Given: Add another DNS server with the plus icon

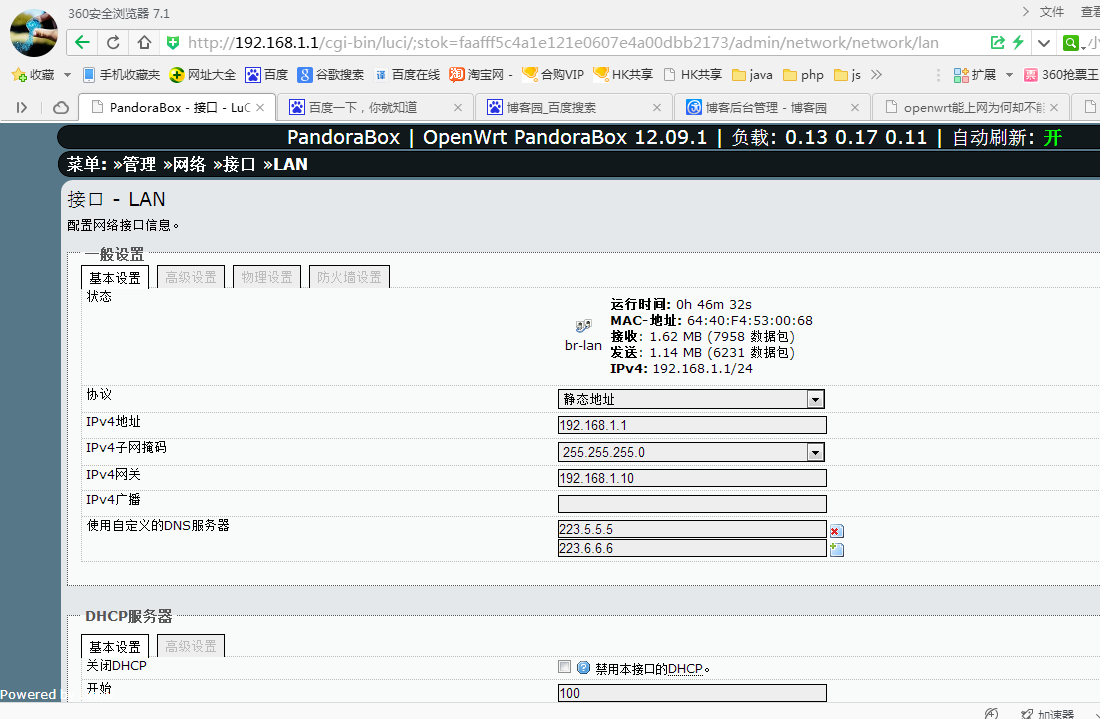Looking at the screenshot, I should click(x=837, y=550).
